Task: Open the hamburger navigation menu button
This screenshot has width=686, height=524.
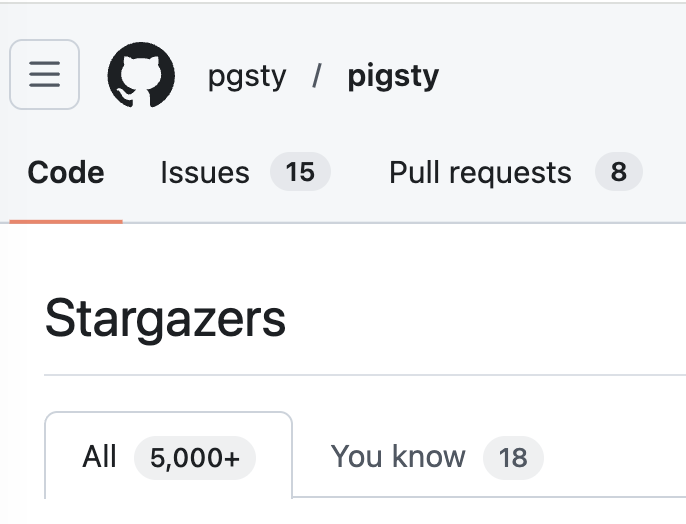Action: point(44,74)
